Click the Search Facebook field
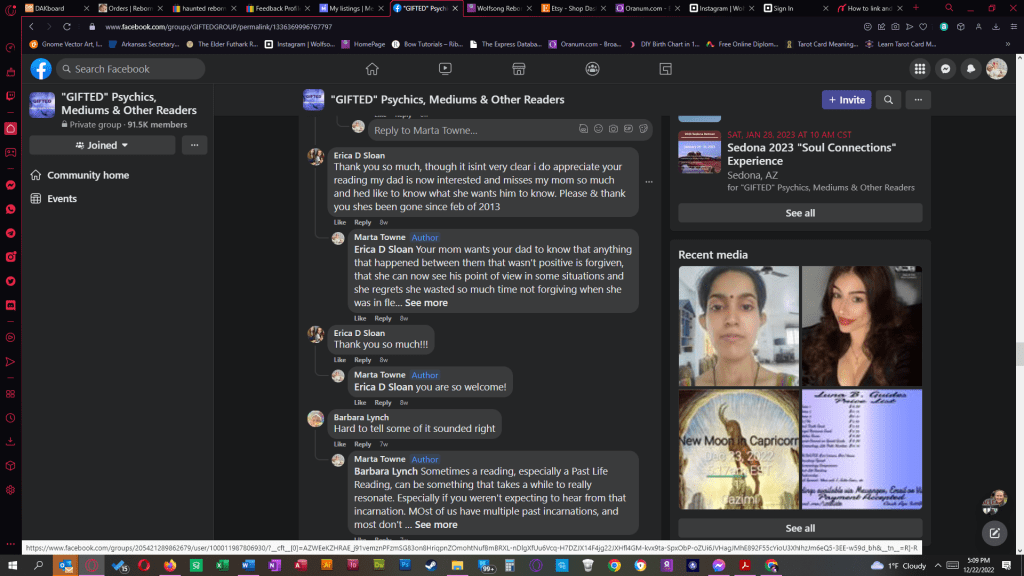Screen dimensions: 1024x576 (130, 69)
